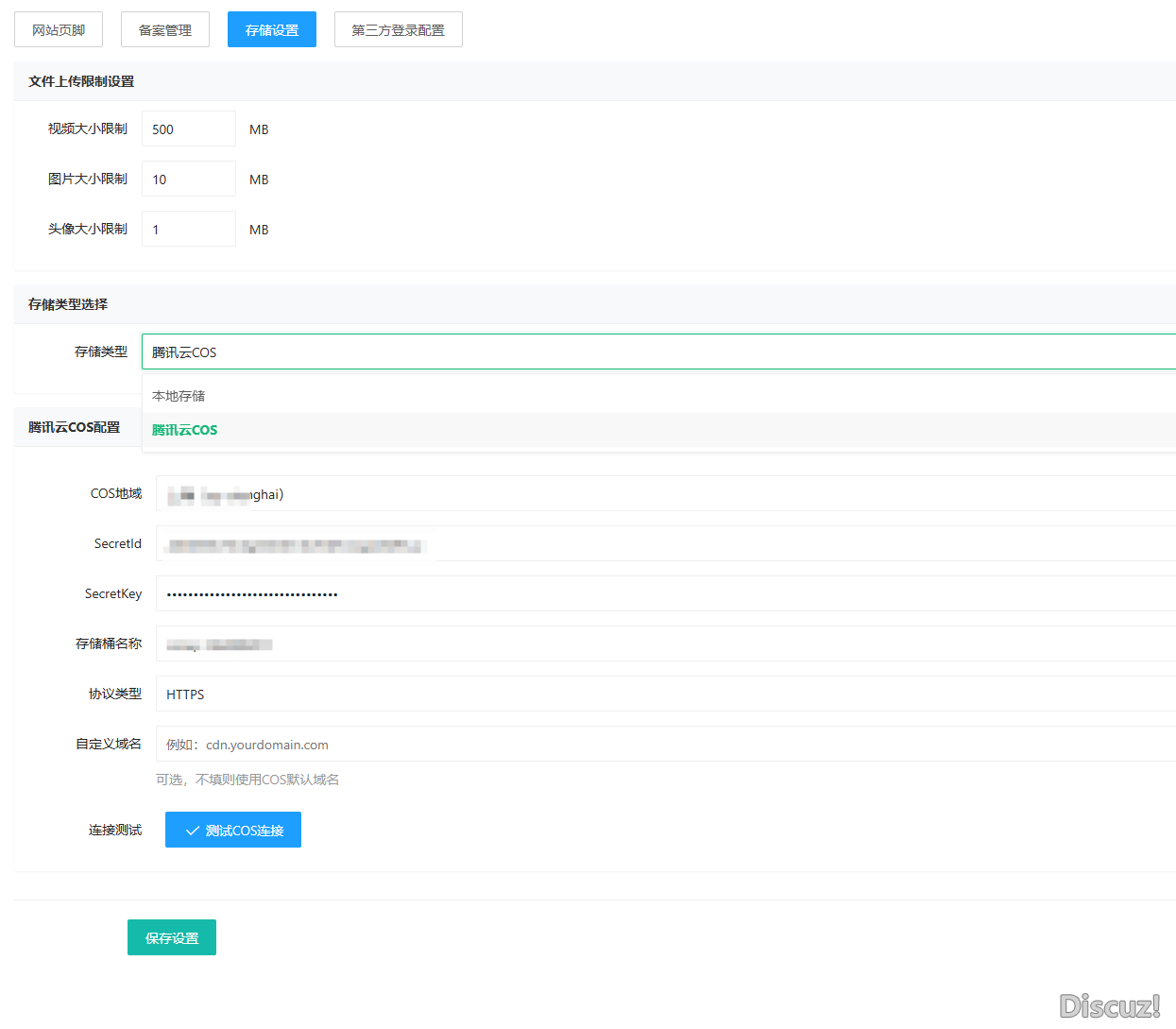This screenshot has width=1176, height=1029.
Task: Open the COS地域 region selector
Action: click(x=665, y=494)
